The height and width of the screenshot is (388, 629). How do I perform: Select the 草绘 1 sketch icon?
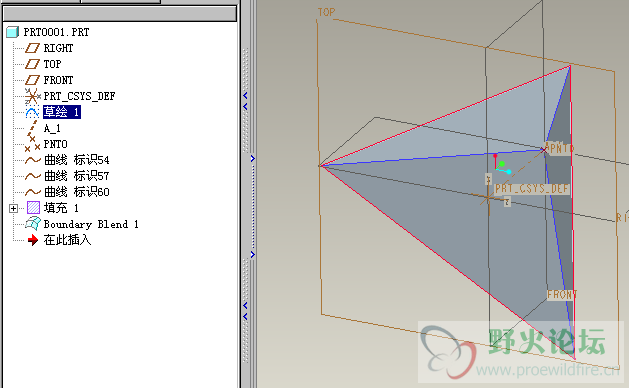click(32, 112)
